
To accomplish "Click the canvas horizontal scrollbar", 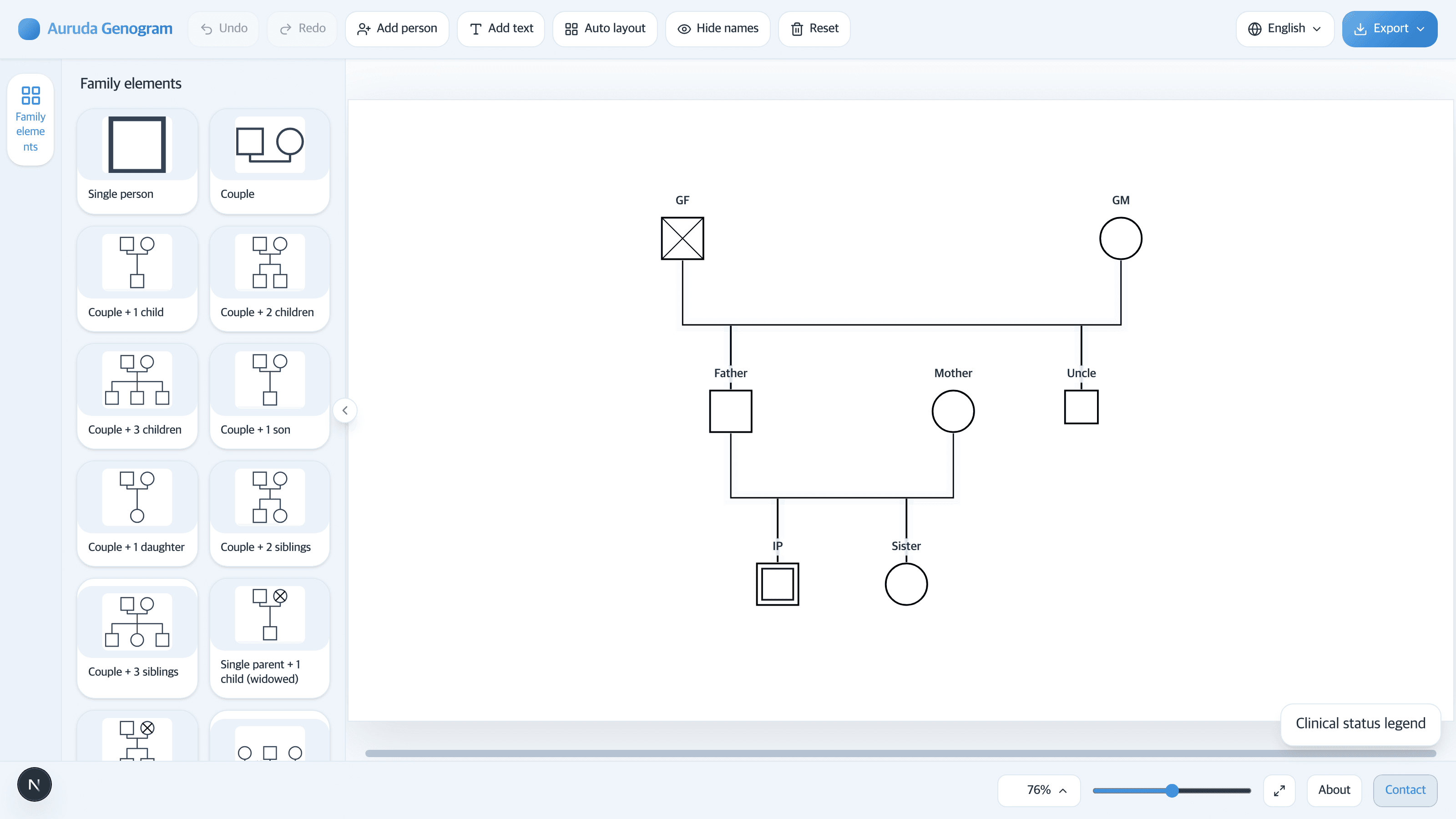I will (900, 753).
